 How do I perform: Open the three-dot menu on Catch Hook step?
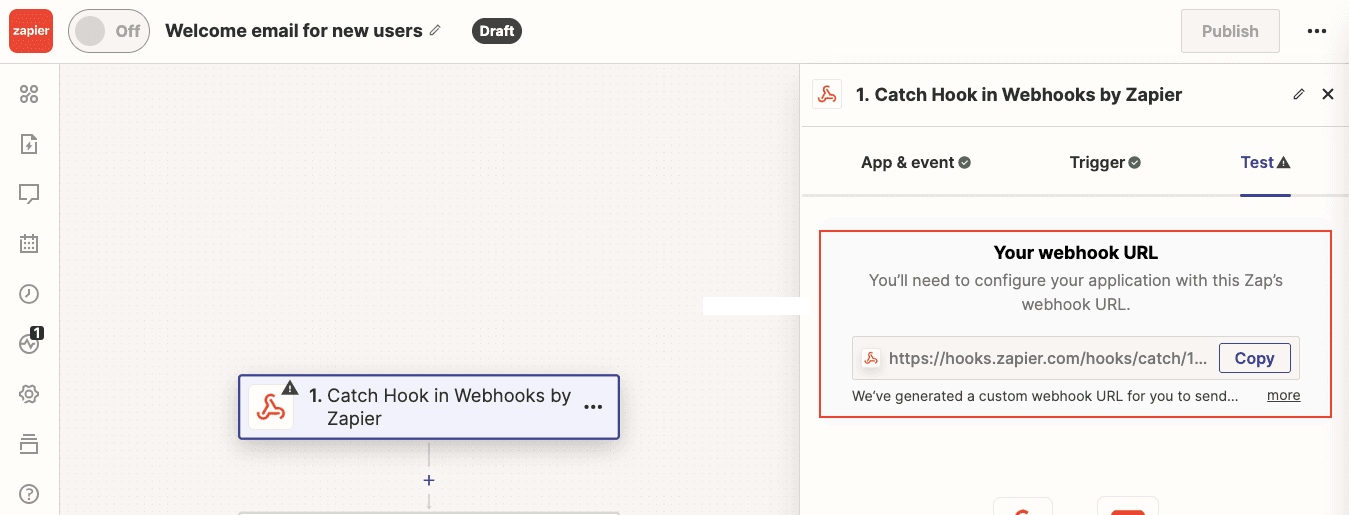(593, 407)
